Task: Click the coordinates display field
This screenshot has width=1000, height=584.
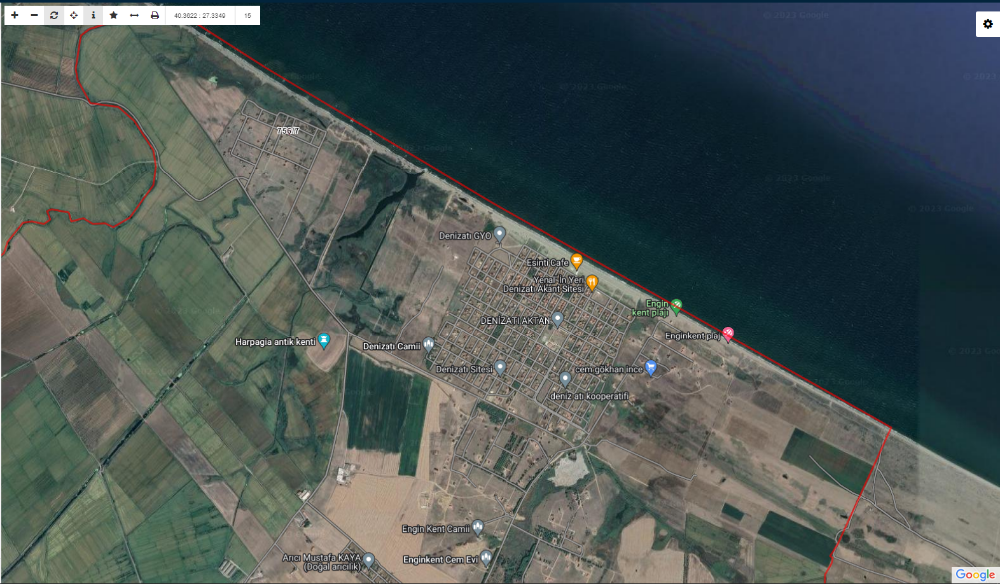Action: (200, 15)
